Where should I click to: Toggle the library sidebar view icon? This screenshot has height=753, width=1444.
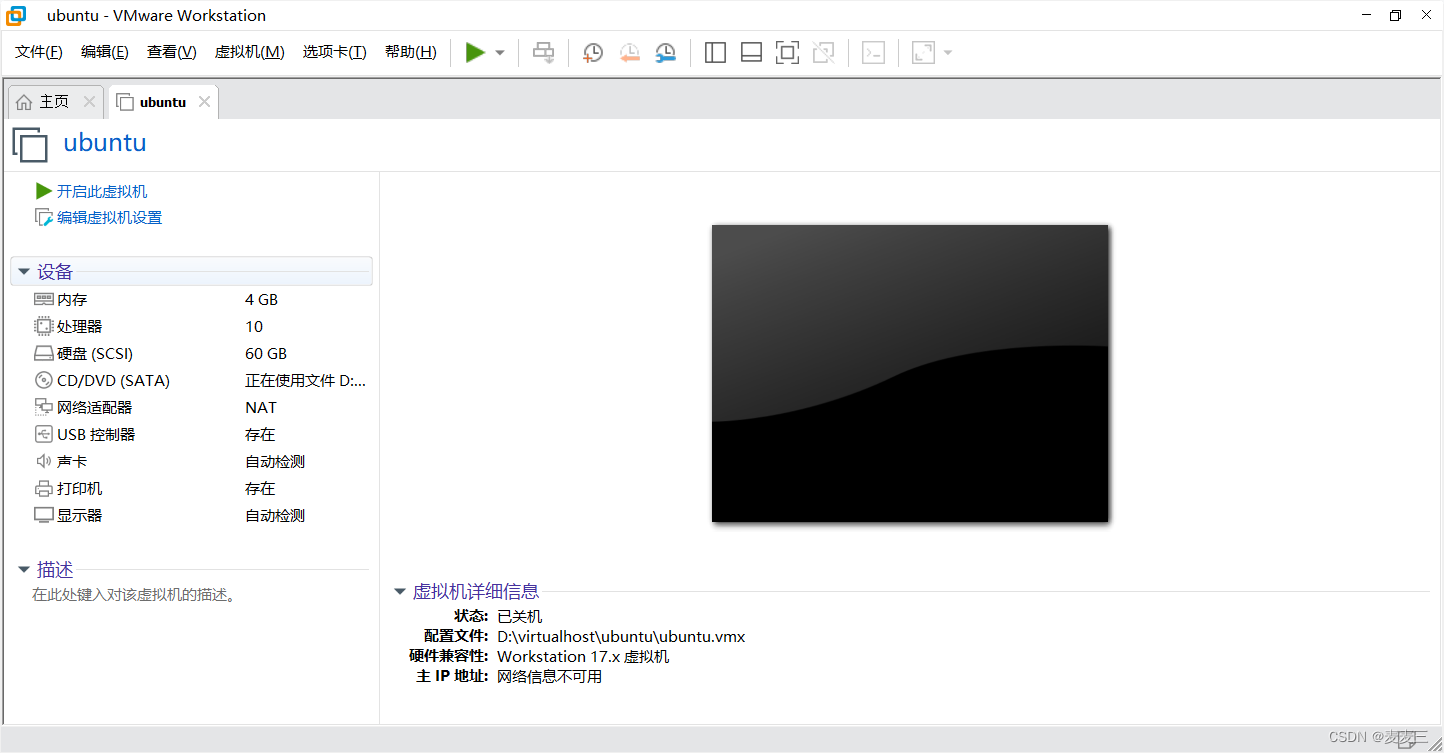coord(715,52)
